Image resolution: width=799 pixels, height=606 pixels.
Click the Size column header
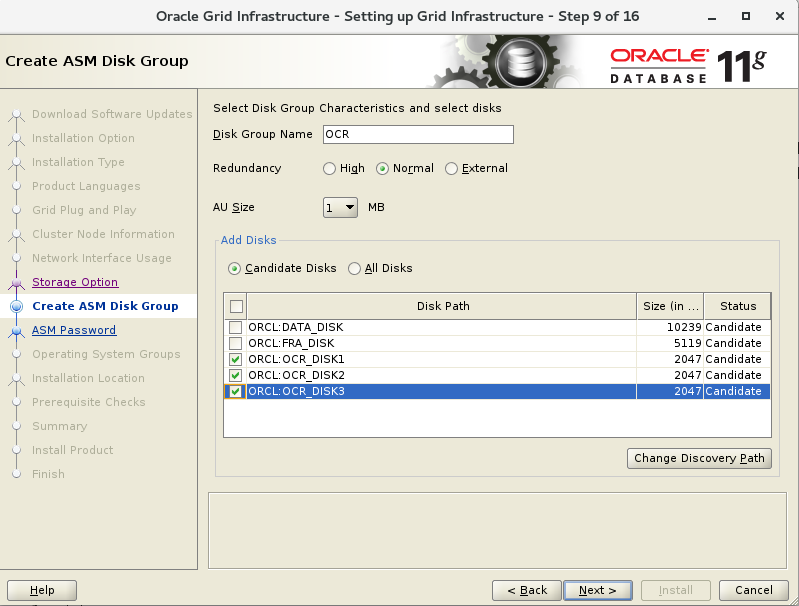point(670,306)
